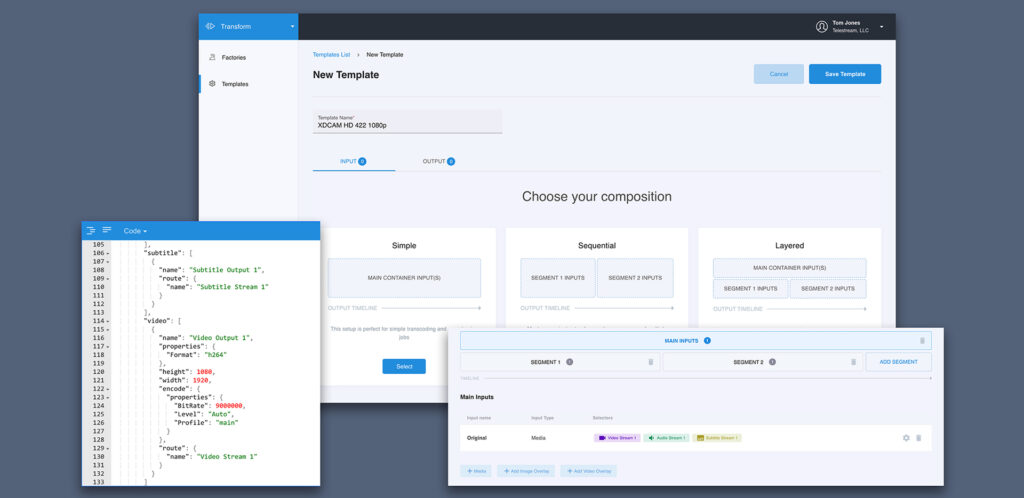Click the Media input type cell
This screenshot has height=498, width=1024.
click(x=539, y=438)
